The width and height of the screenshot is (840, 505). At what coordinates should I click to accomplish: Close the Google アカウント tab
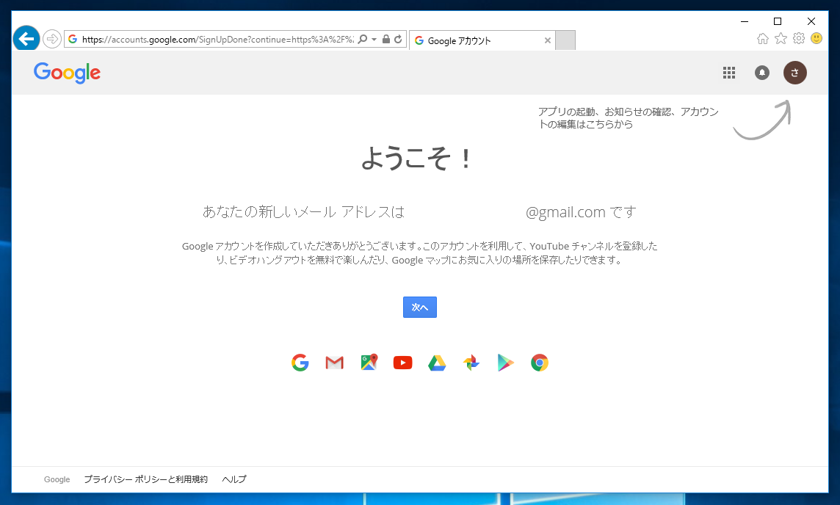(548, 40)
